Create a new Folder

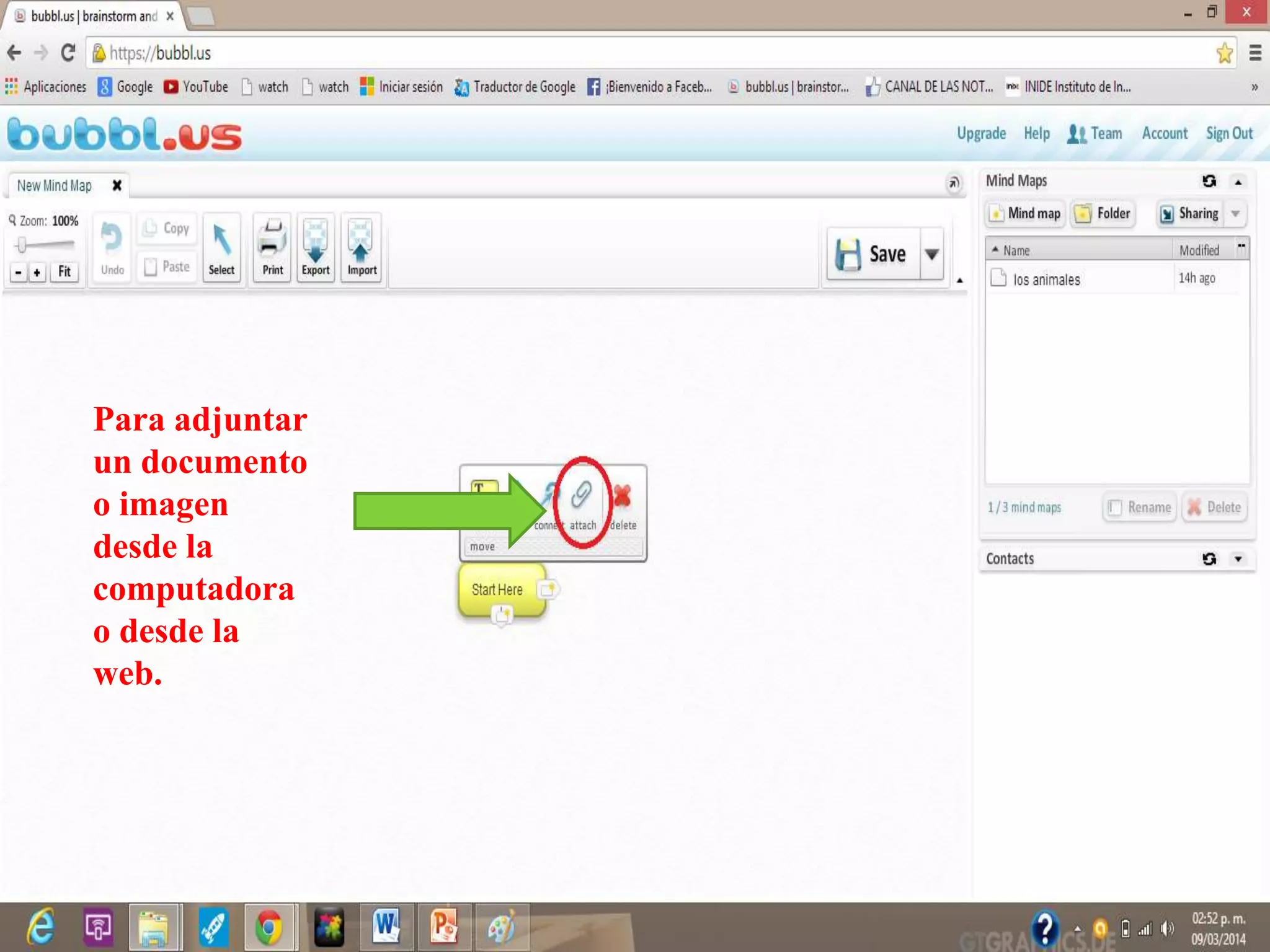point(1103,214)
